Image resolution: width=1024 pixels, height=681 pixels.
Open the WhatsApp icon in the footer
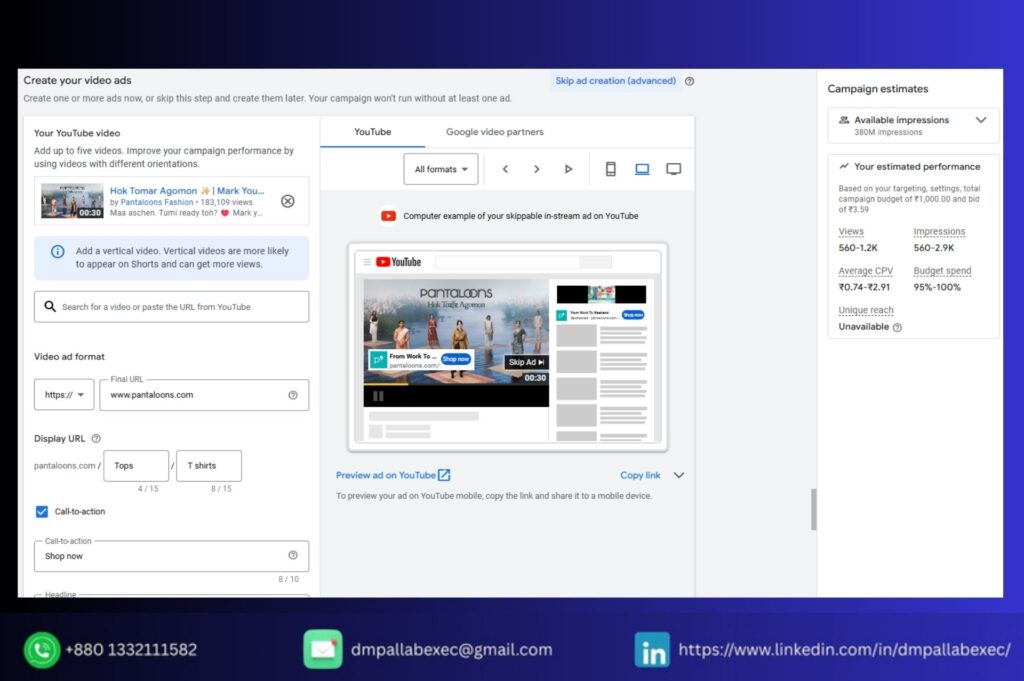pyautogui.click(x=40, y=649)
